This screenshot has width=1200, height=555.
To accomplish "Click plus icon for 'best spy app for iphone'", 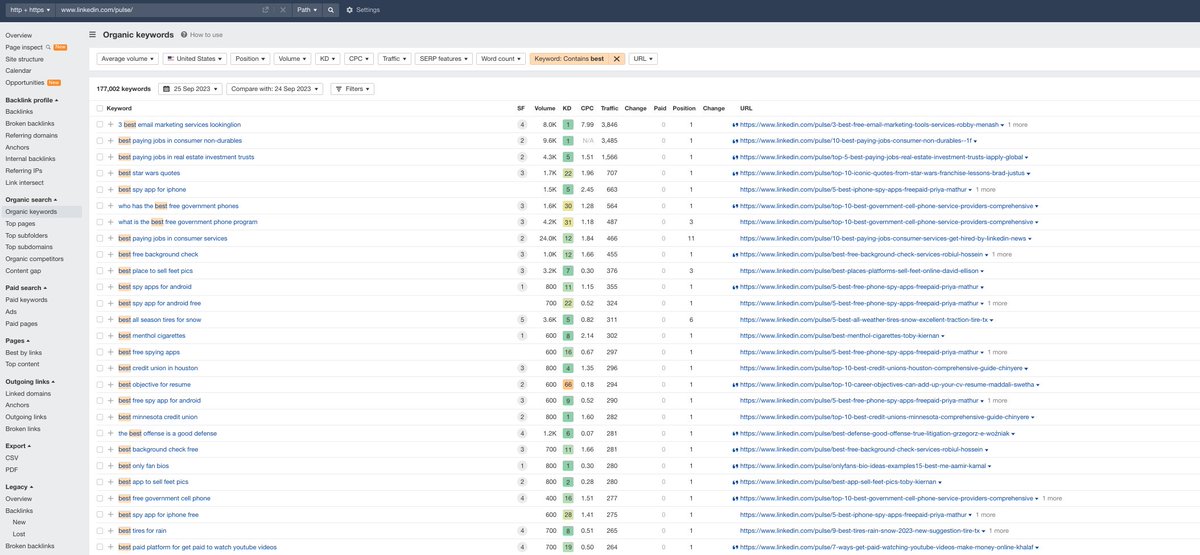I will tap(111, 189).
